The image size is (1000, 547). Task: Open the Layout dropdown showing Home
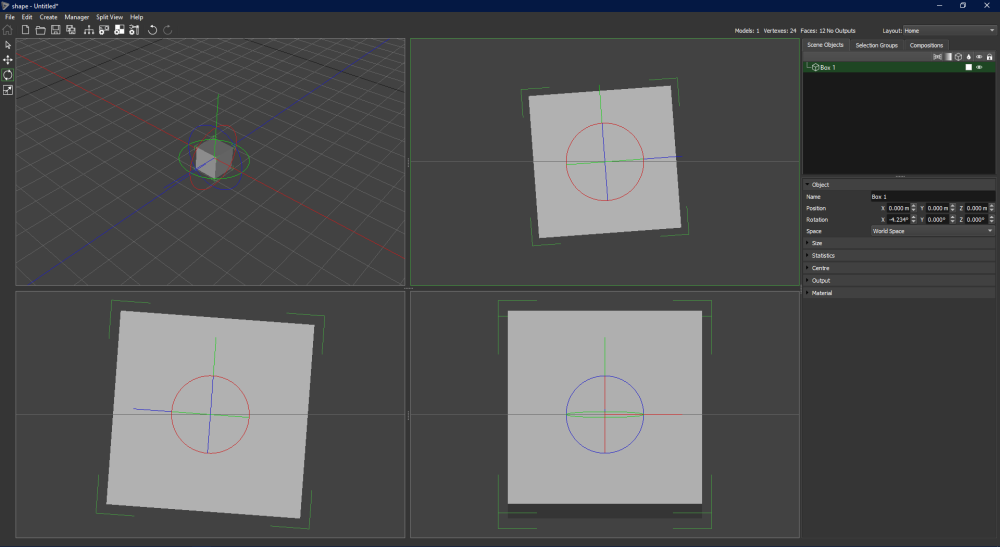(x=949, y=31)
